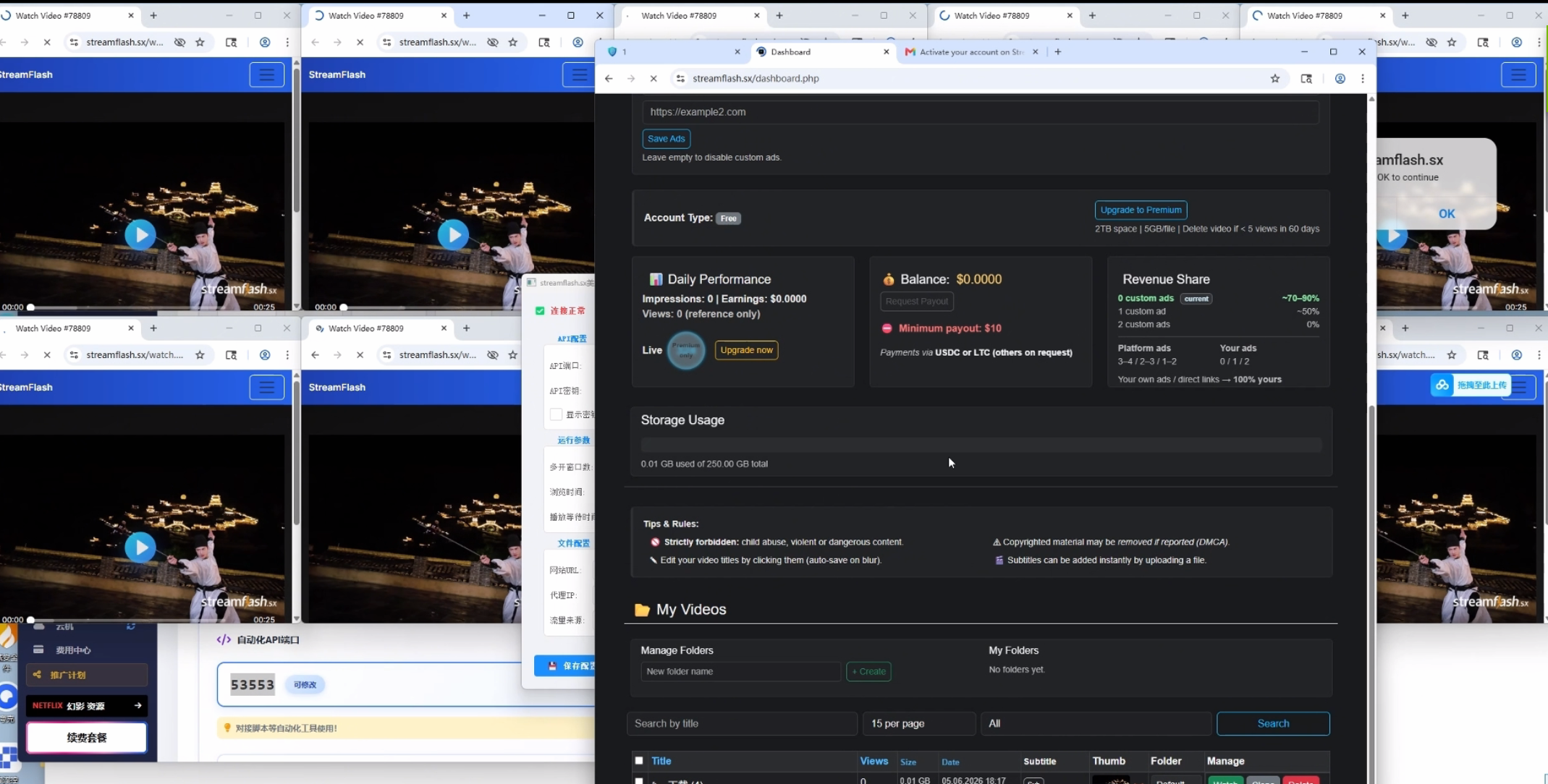Open the hamburger menu in top-left StreamFlash window

266,74
